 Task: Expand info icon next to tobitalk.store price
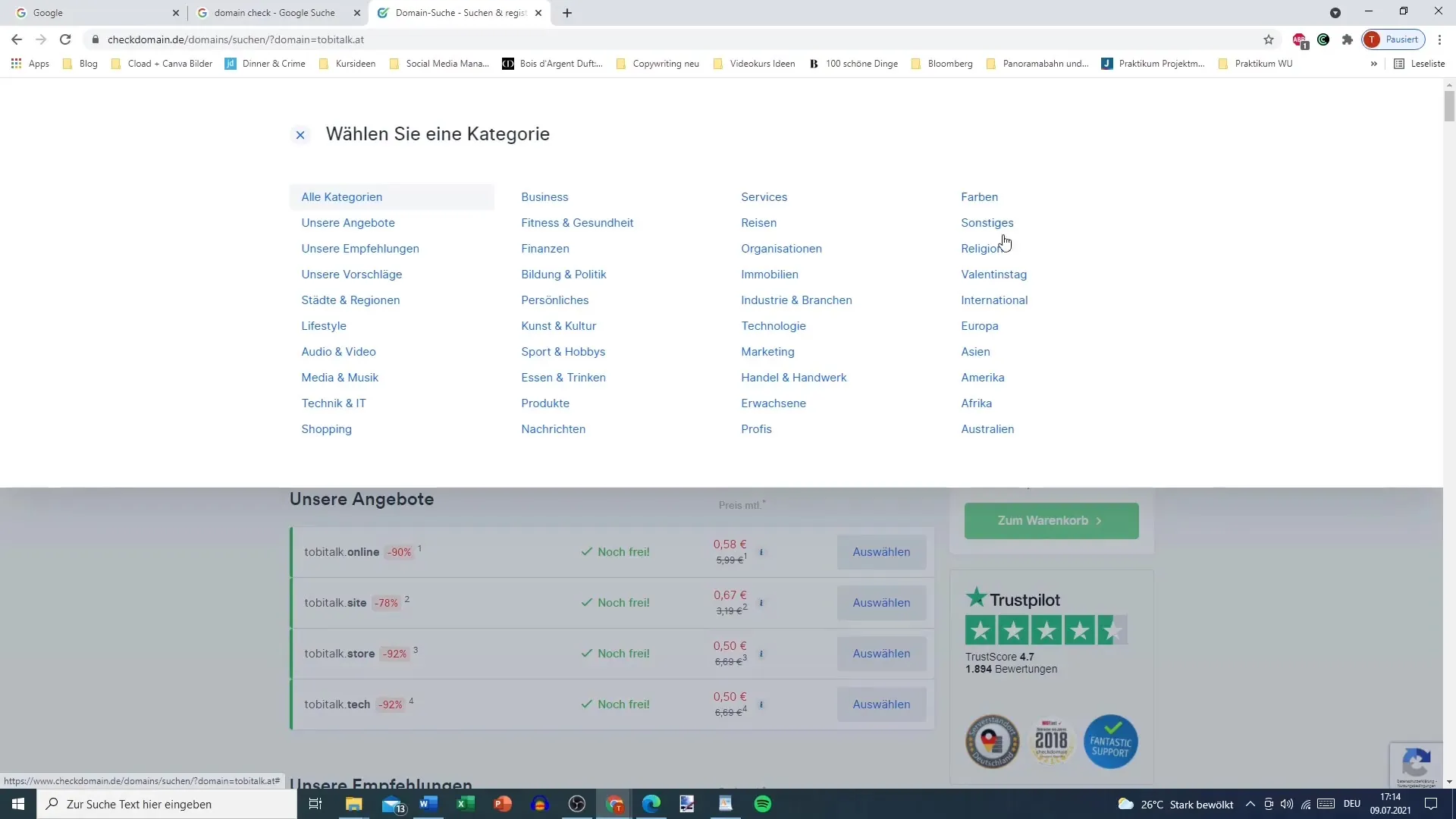point(762,653)
